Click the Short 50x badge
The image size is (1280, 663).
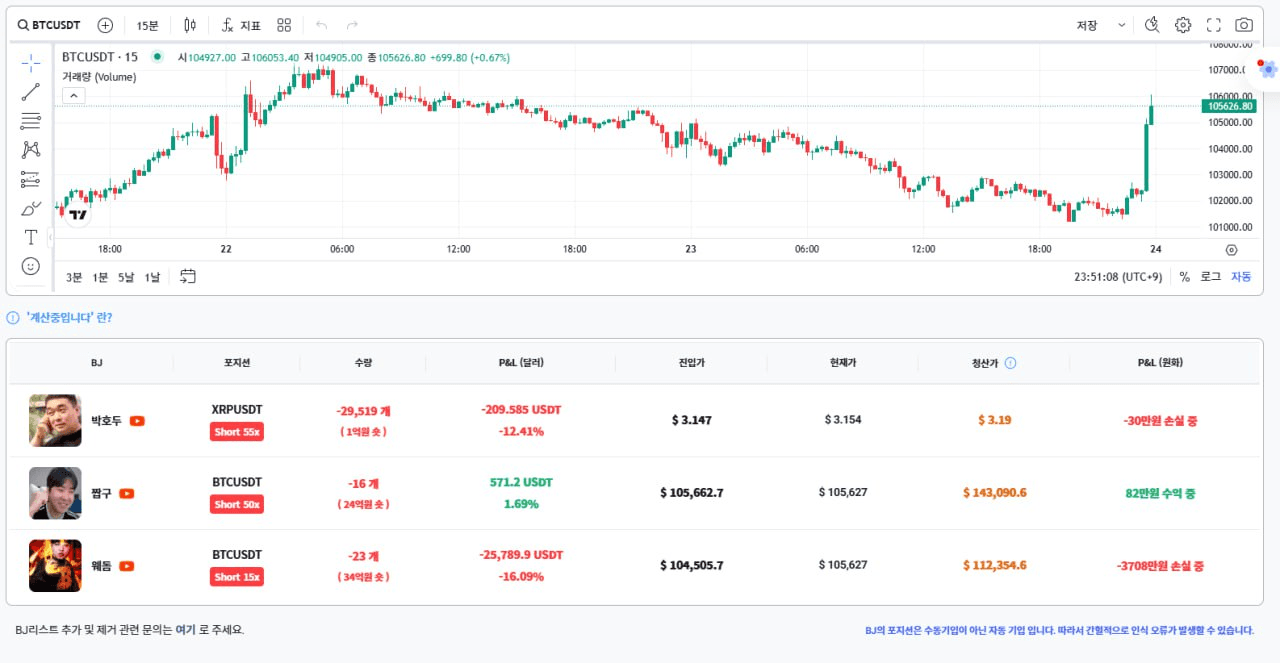click(237, 505)
